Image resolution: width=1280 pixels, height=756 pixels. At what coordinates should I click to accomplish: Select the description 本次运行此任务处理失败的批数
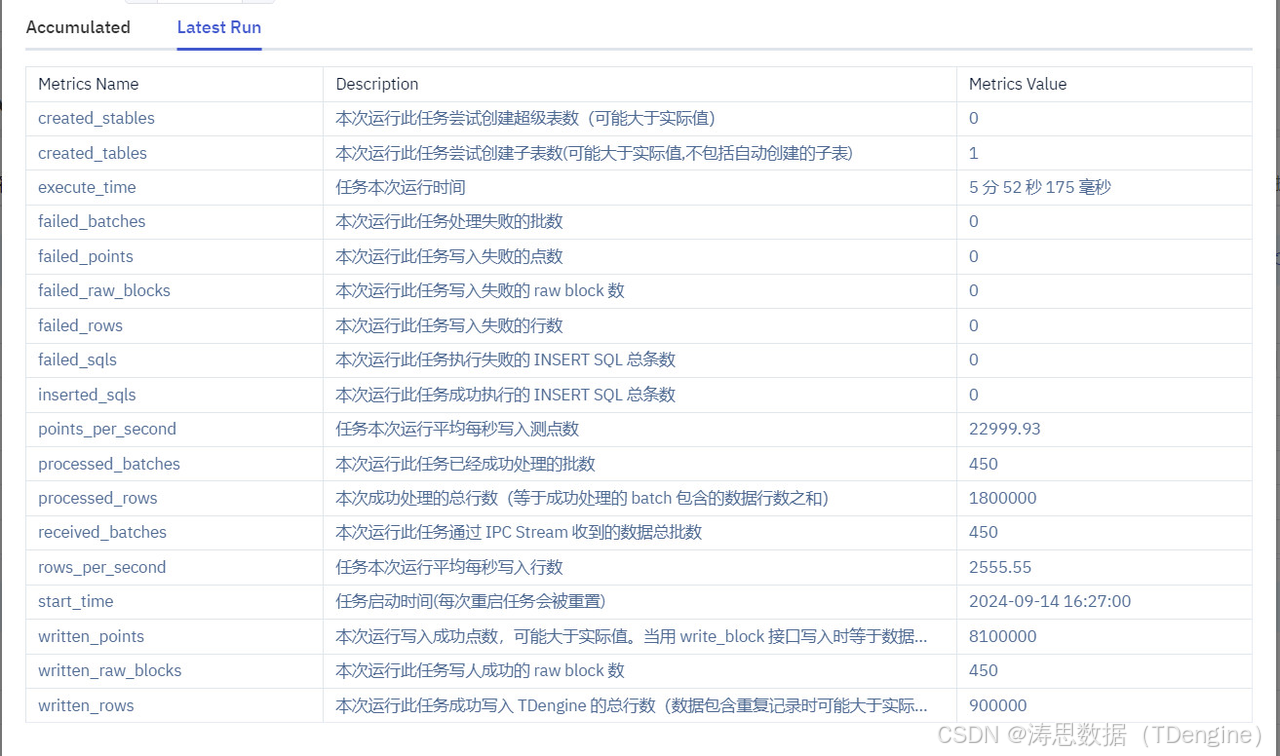click(449, 221)
